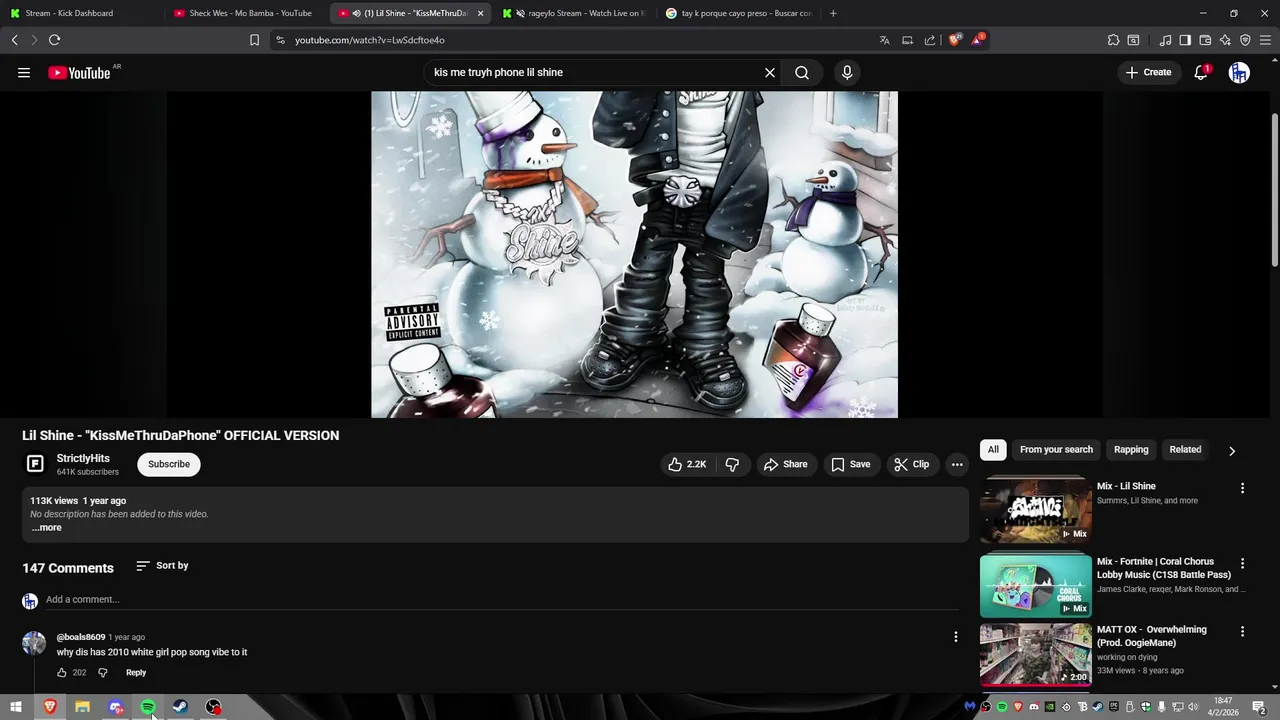This screenshot has height=720, width=1280.
Task: Click the Create button
Action: tap(1149, 72)
